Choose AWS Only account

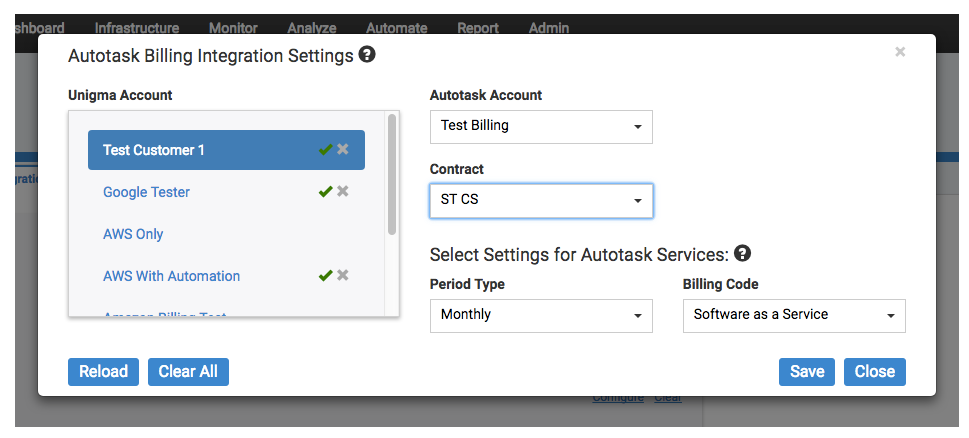coord(133,234)
